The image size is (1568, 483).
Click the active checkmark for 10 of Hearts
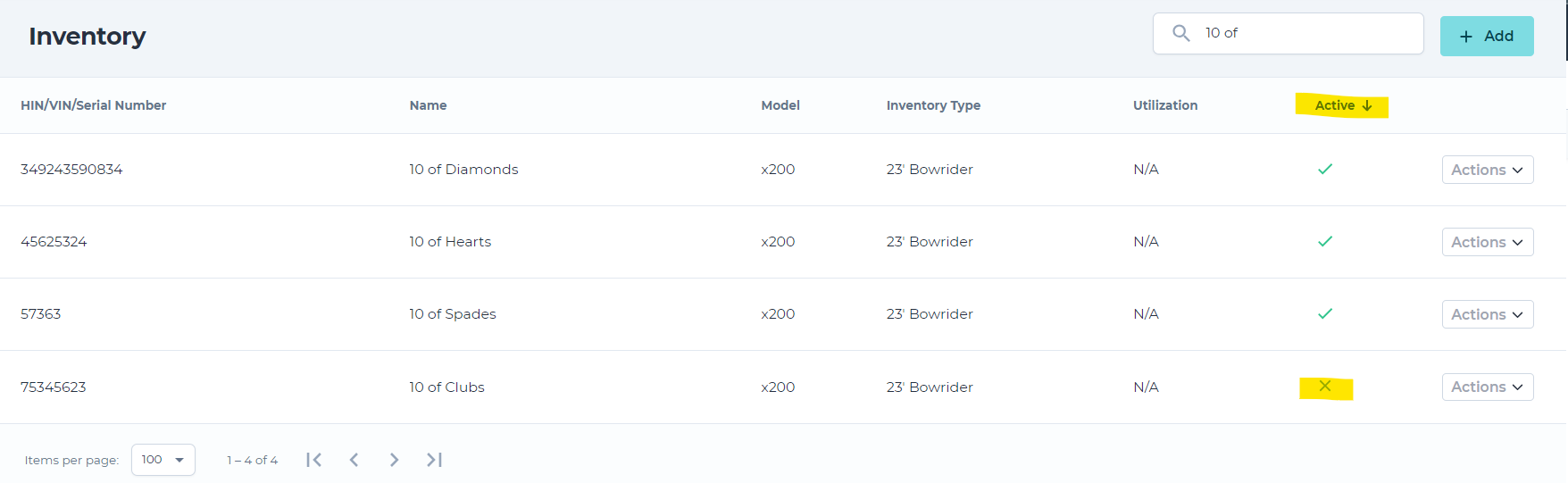(x=1325, y=241)
